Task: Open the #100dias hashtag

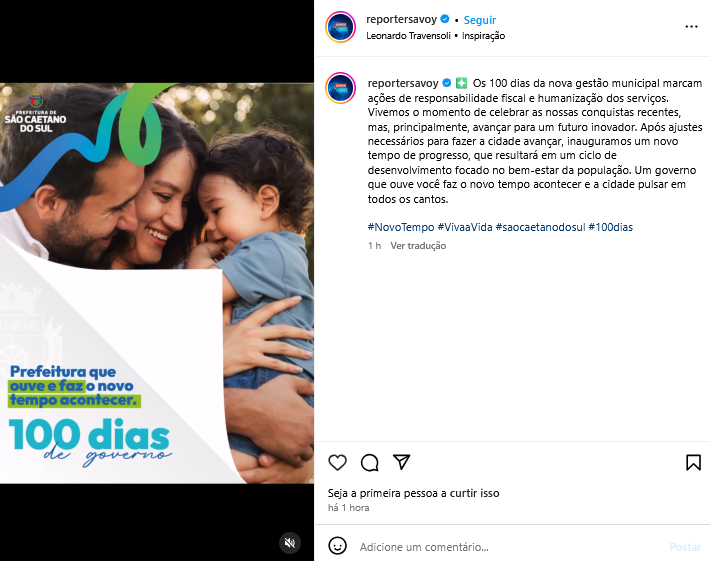Action: click(610, 227)
